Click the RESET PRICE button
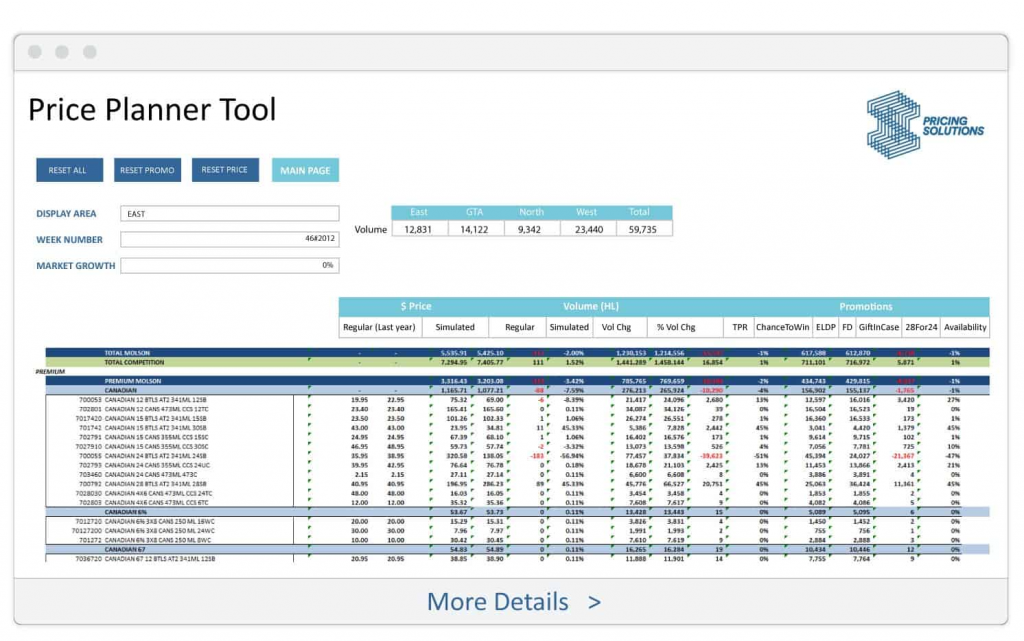Image resolution: width=1024 pixels, height=641 pixels. (x=225, y=170)
